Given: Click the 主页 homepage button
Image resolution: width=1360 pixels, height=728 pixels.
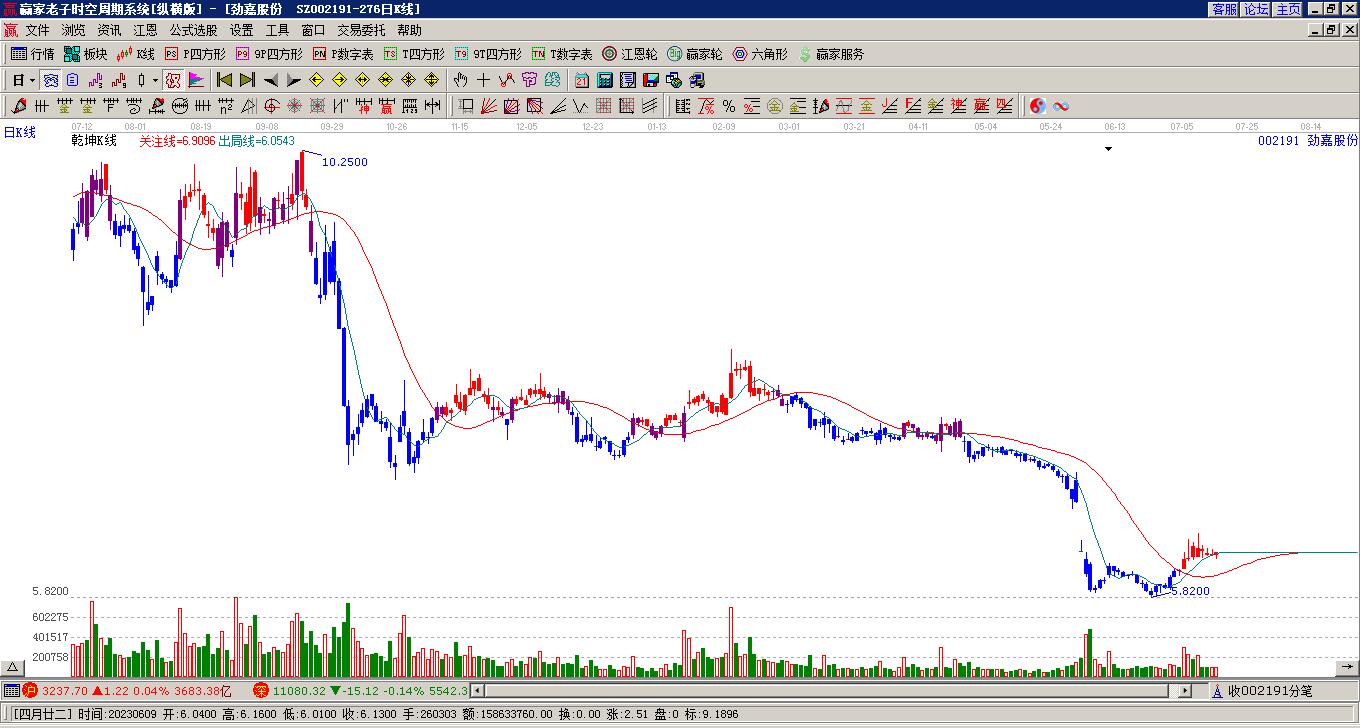Looking at the screenshot, I should pyautogui.click(x=1288, y=8).
